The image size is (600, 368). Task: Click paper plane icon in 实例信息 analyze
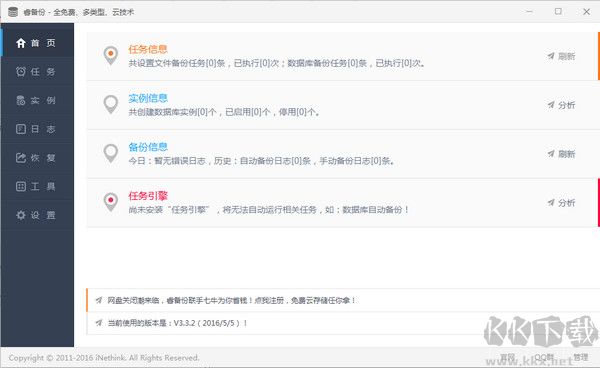pyautogui.click(x=551, y=105)
